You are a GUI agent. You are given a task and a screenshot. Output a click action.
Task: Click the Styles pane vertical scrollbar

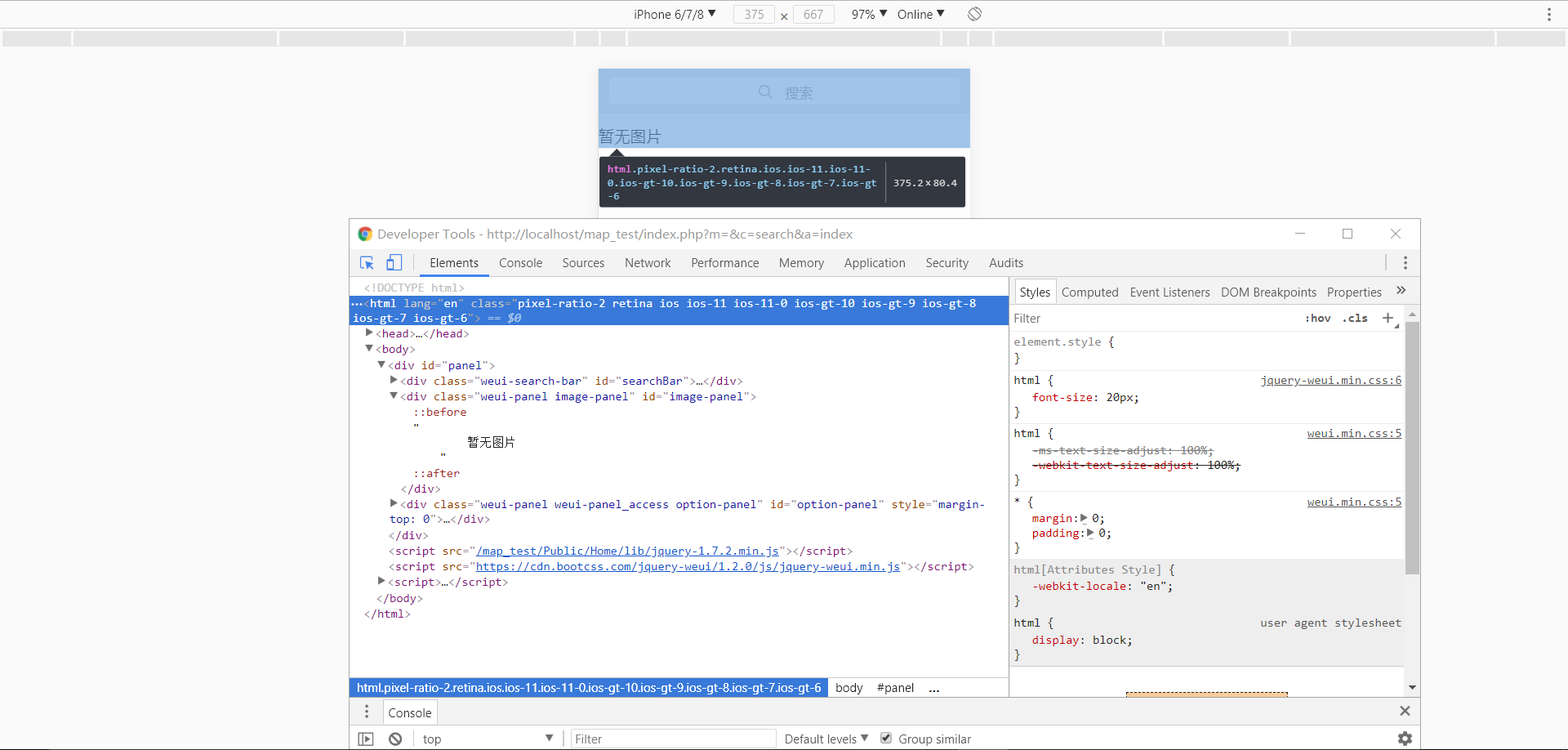pos(1412,448)
